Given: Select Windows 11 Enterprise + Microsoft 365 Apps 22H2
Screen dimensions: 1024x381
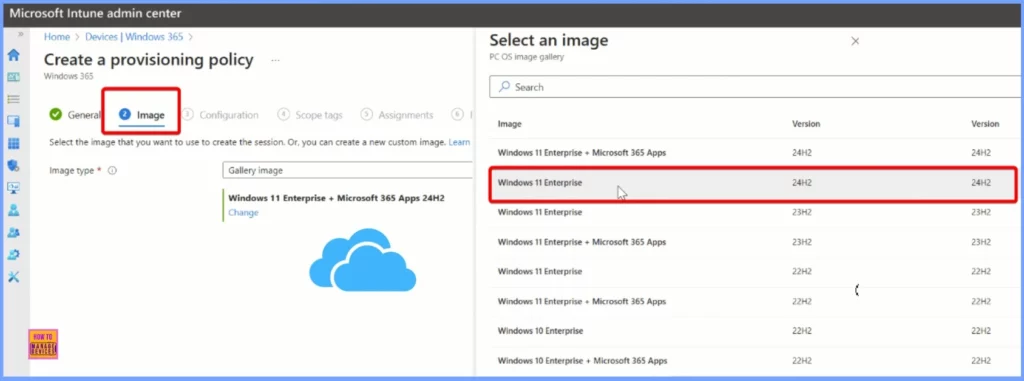Looking at the screenshot, I should [x=756, y=301].
